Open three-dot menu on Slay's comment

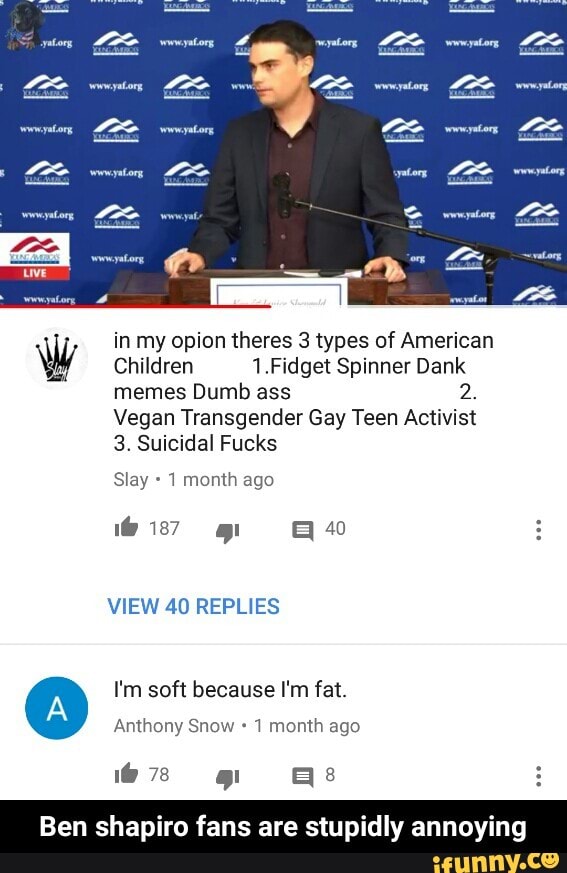(538, 530)
